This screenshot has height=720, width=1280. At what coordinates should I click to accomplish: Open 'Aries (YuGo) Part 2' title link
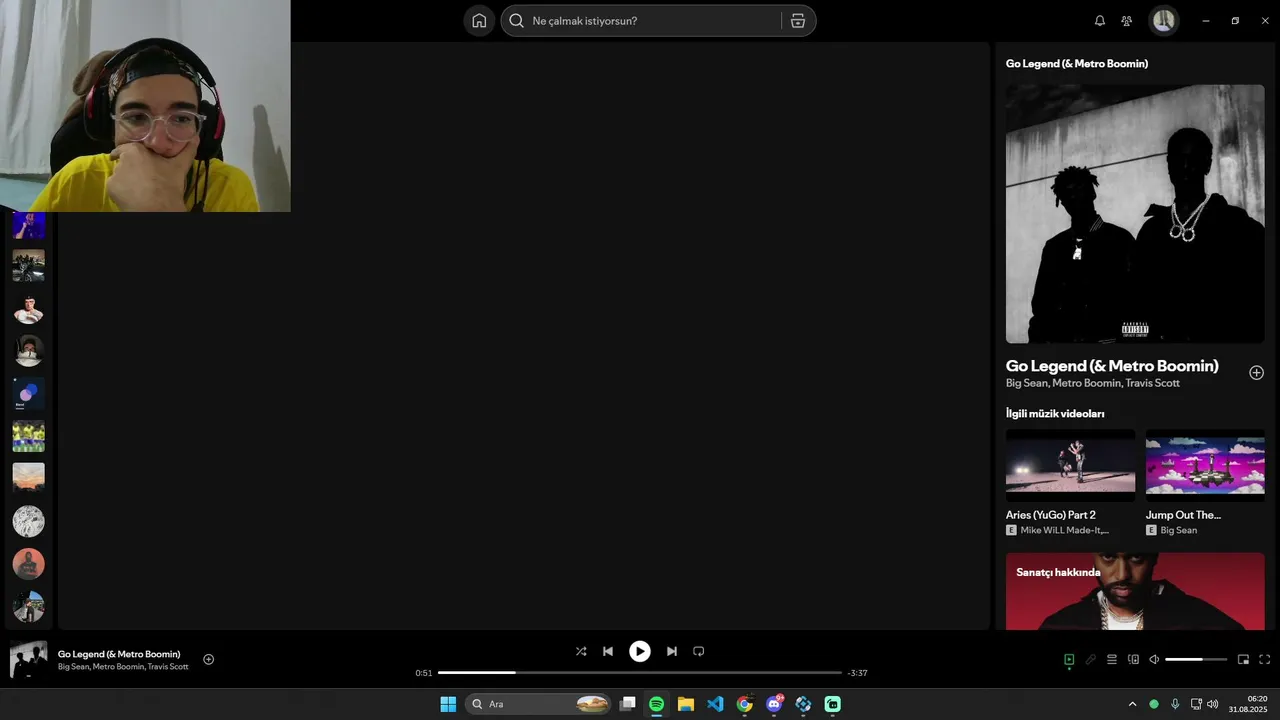(x=1051, y=515)
